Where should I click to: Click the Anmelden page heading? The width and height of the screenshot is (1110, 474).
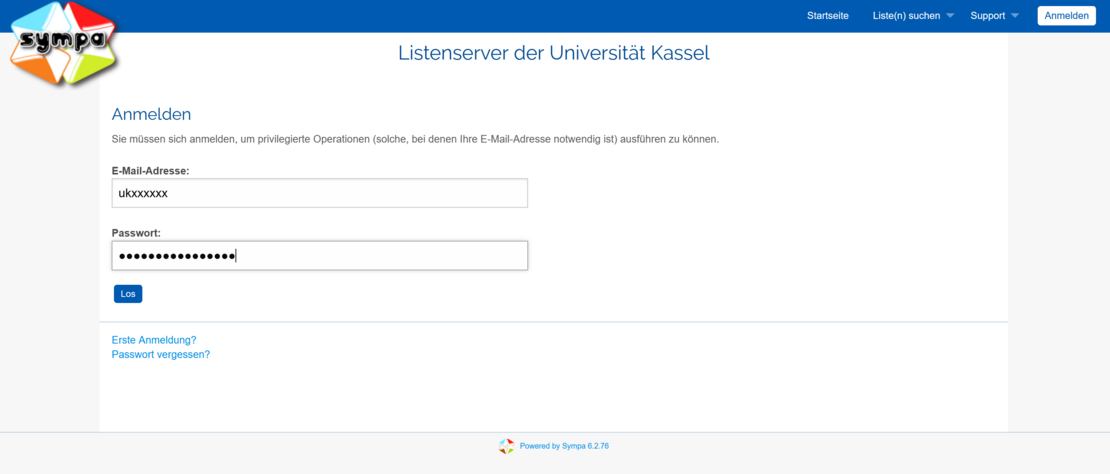point(151,114)
